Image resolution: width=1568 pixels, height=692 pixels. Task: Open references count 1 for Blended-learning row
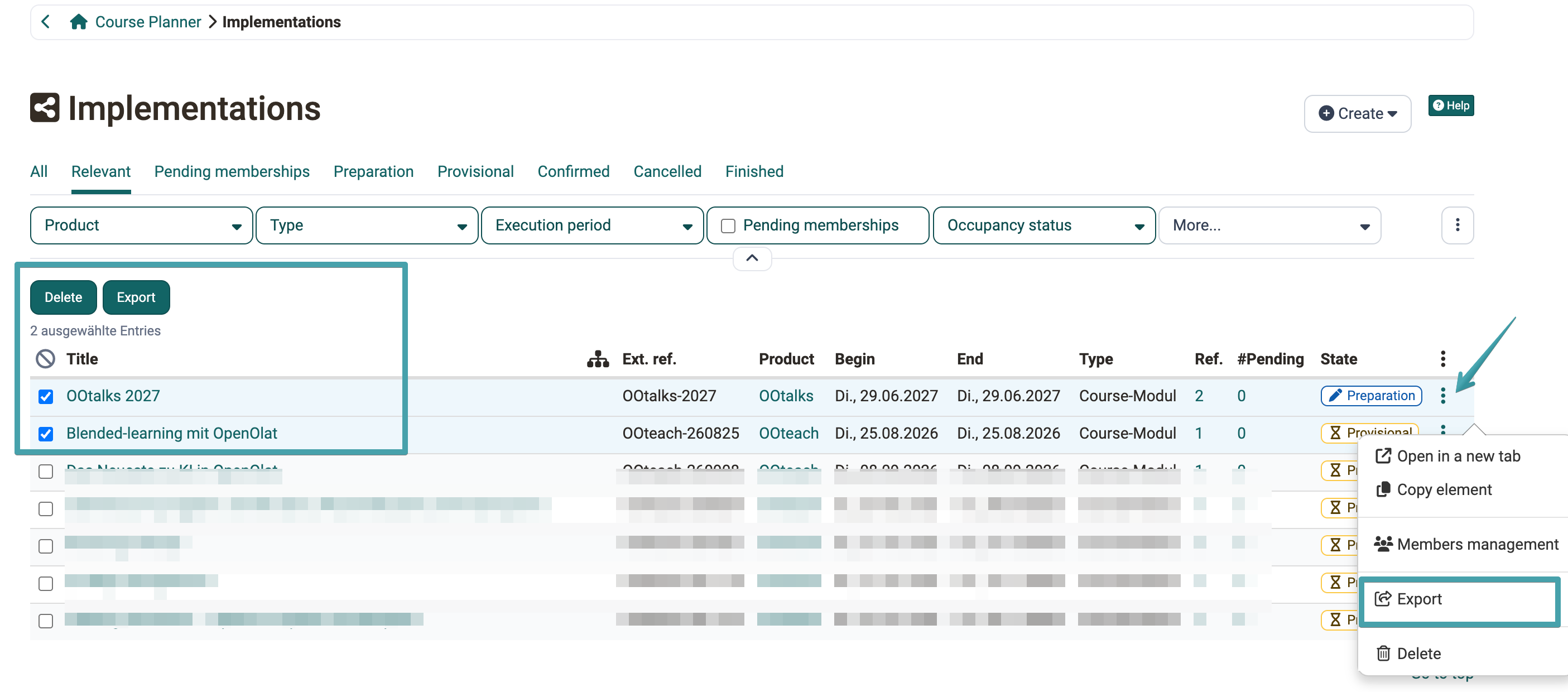1199,433
